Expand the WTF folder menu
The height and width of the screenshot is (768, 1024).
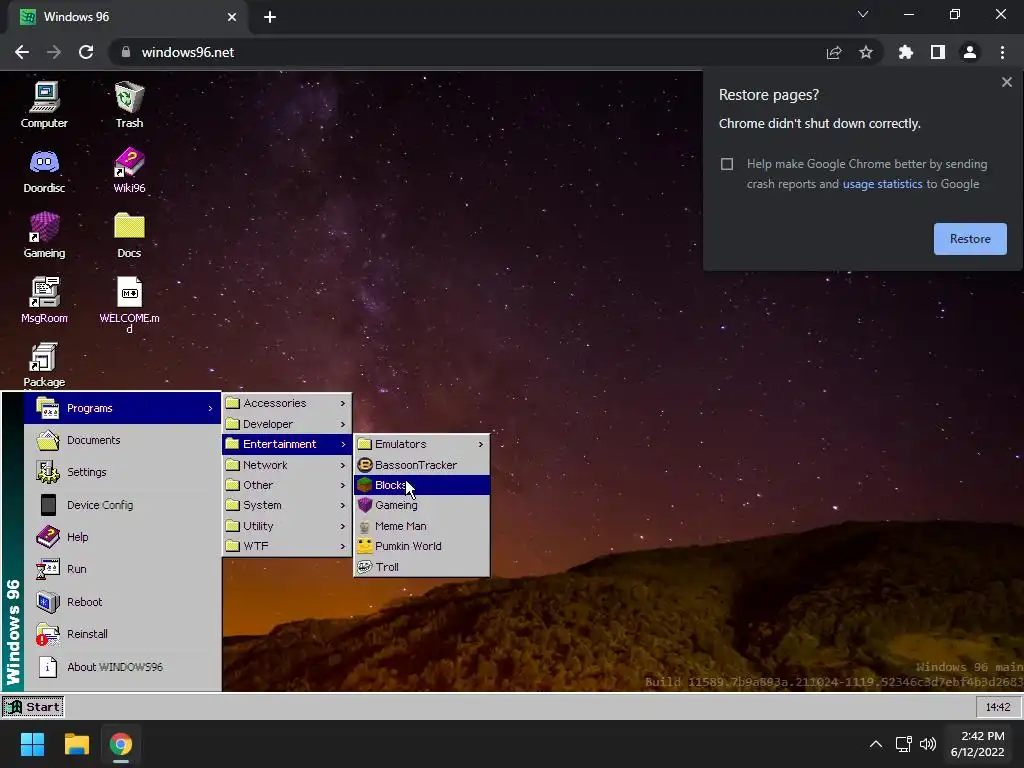(287, 547)
